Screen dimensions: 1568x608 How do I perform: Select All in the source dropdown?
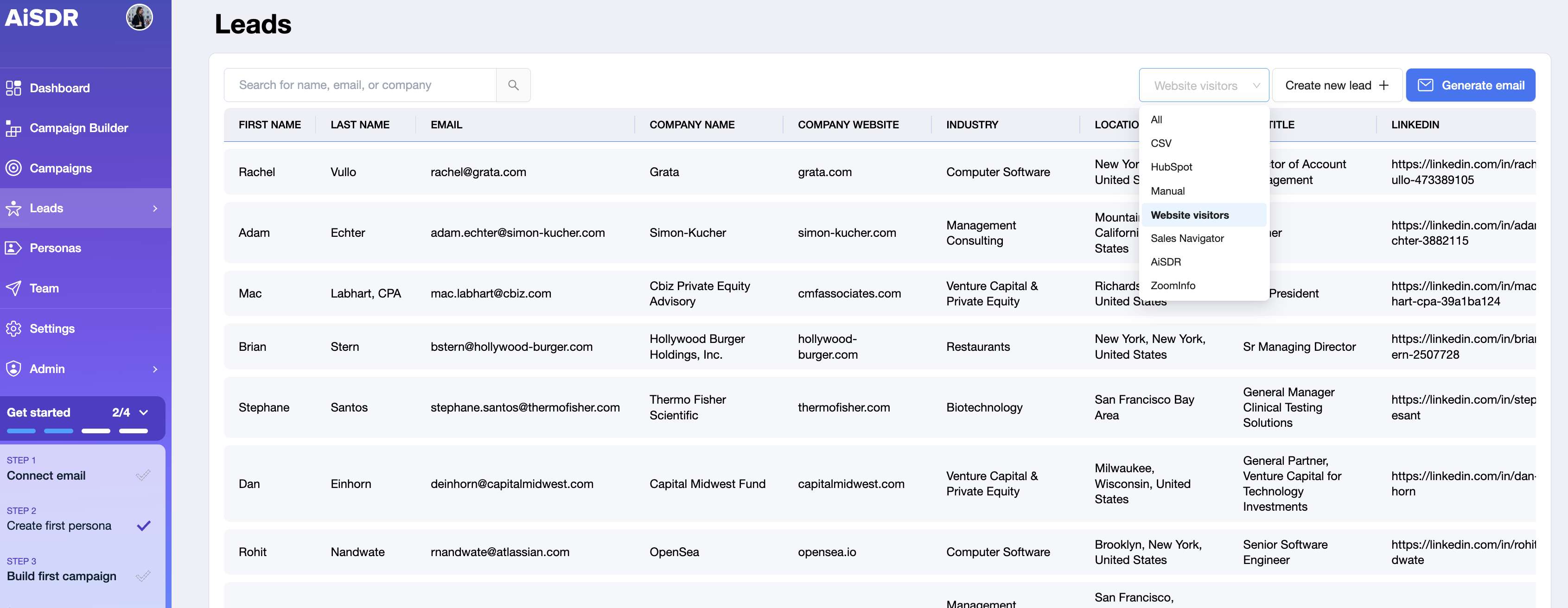1204,120
